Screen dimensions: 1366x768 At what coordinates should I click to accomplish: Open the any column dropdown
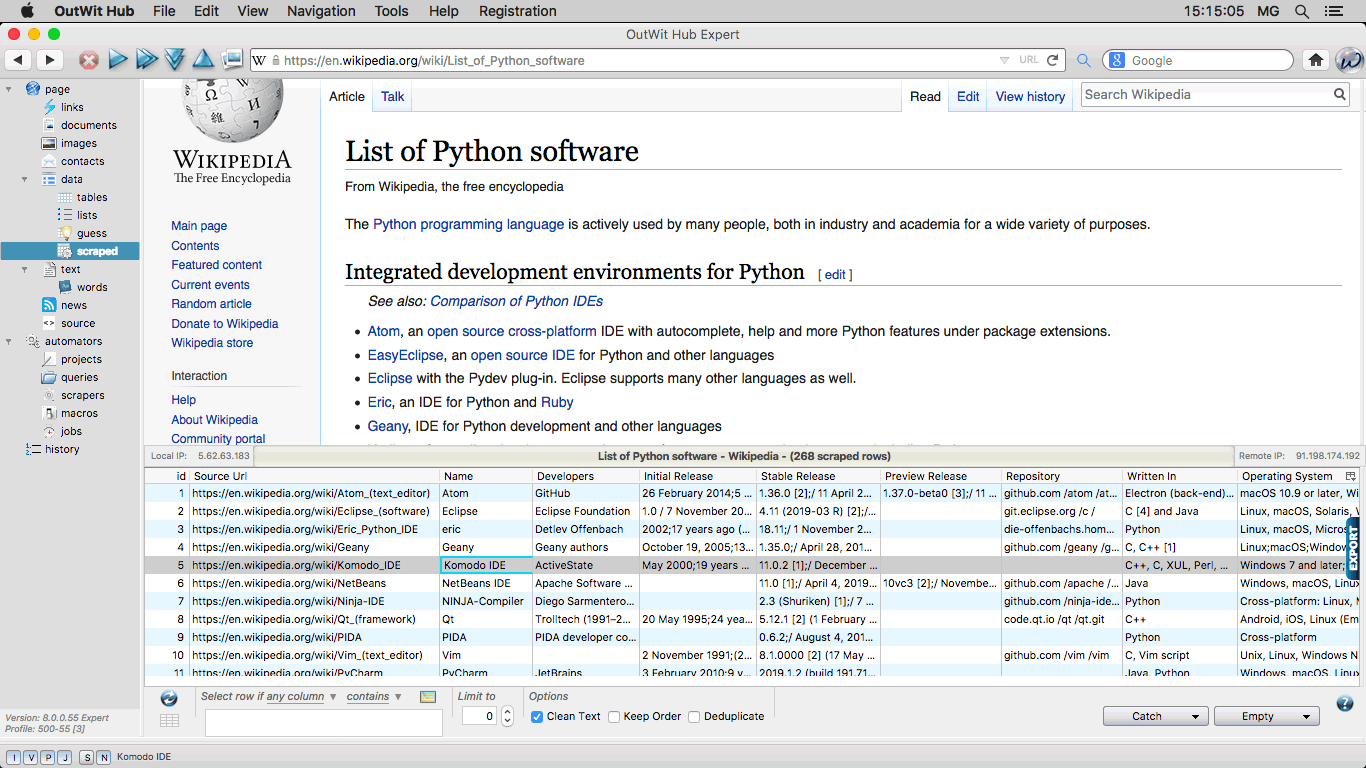[301, 696]
